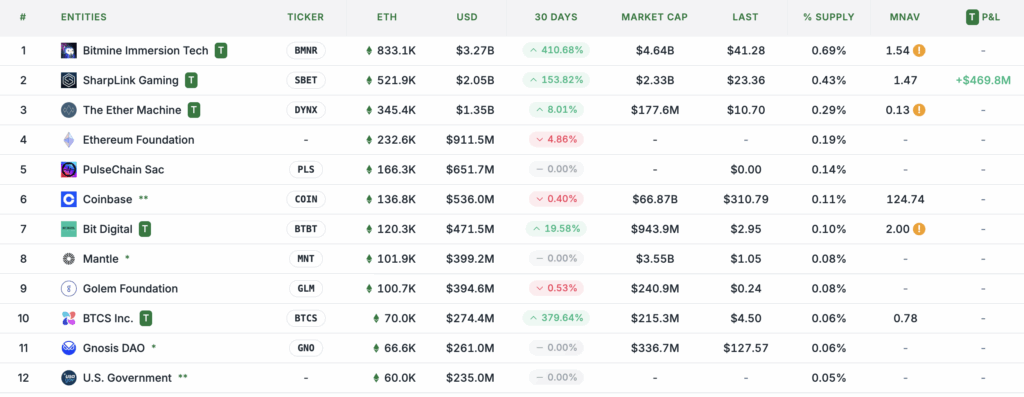Click the Ethereum Foundation diamond logo
This screenshot has width=1024, height=397.
69,140
